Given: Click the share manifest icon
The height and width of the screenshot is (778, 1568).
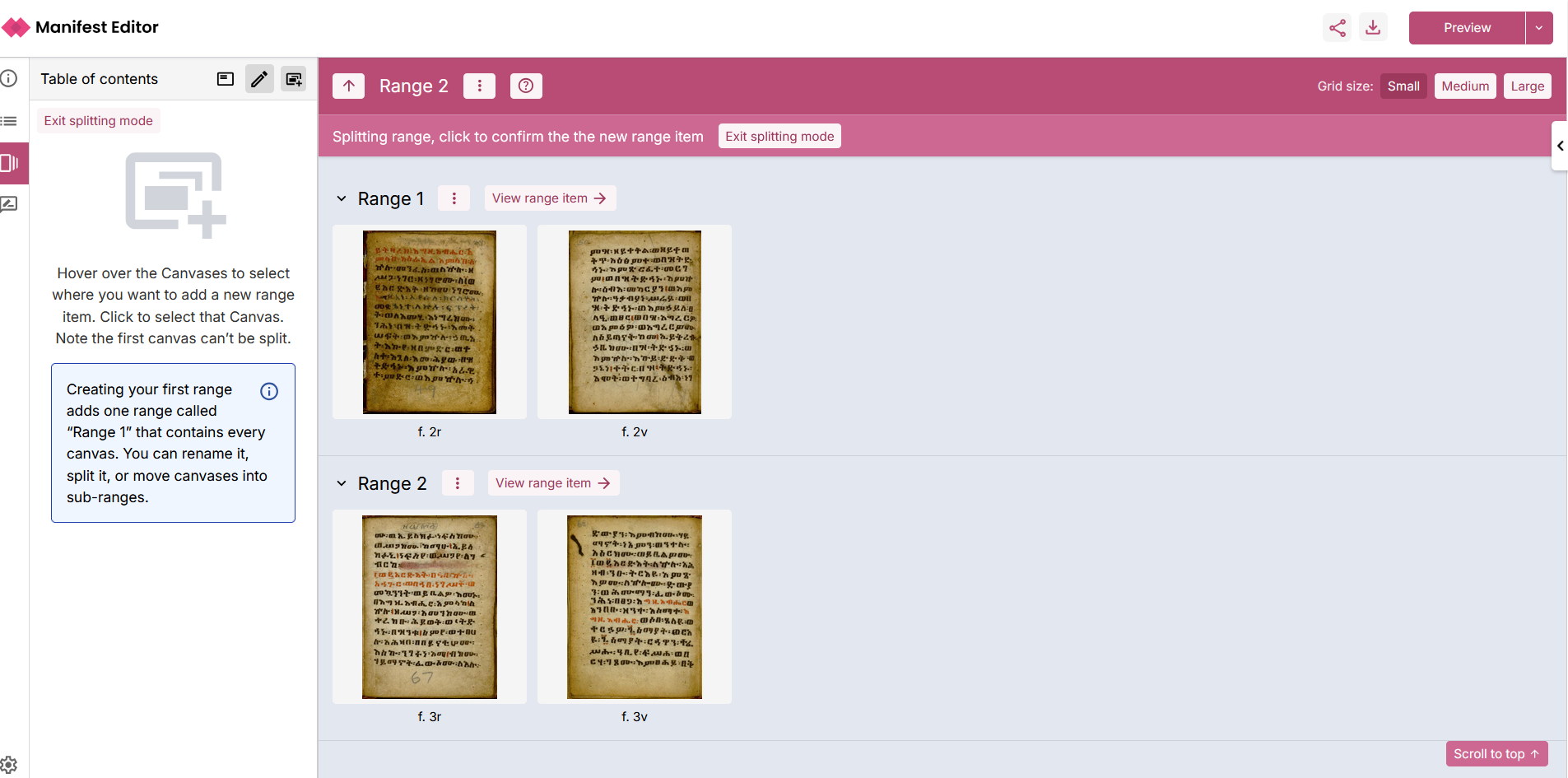Looking at the screenshot, I should point(1338,28).
